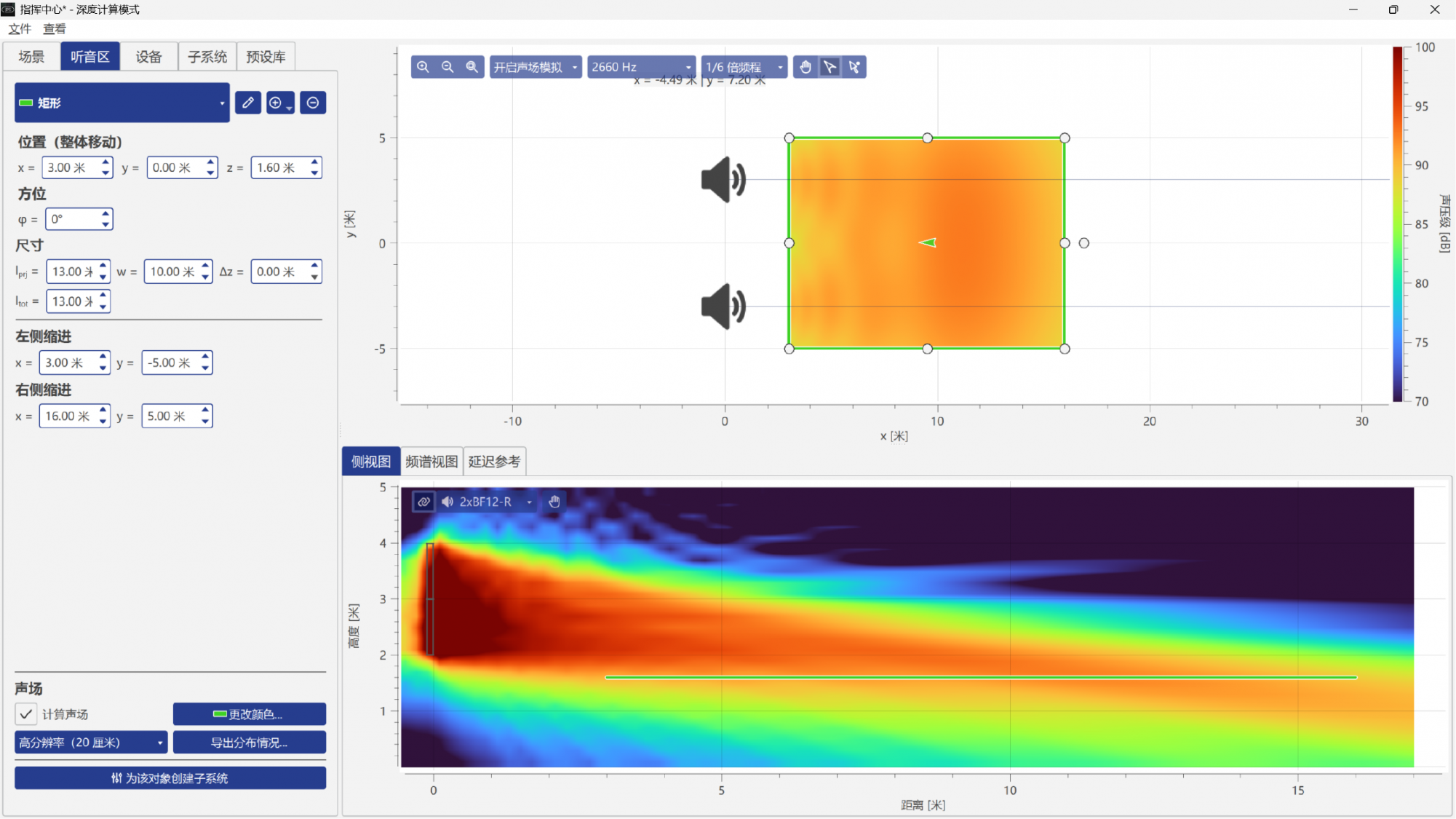Open the 矩形 listening area dropdown
This screenshot has height=819, width=1456.
pyautogui.click(x=122, y=103)
